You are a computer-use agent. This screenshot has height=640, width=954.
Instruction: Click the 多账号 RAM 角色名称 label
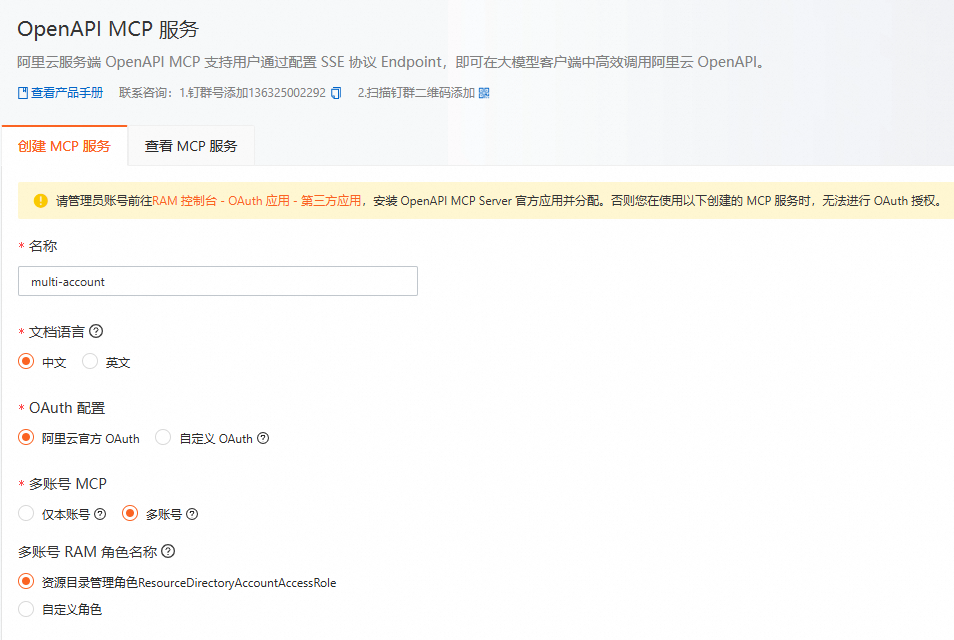[88, 552]
